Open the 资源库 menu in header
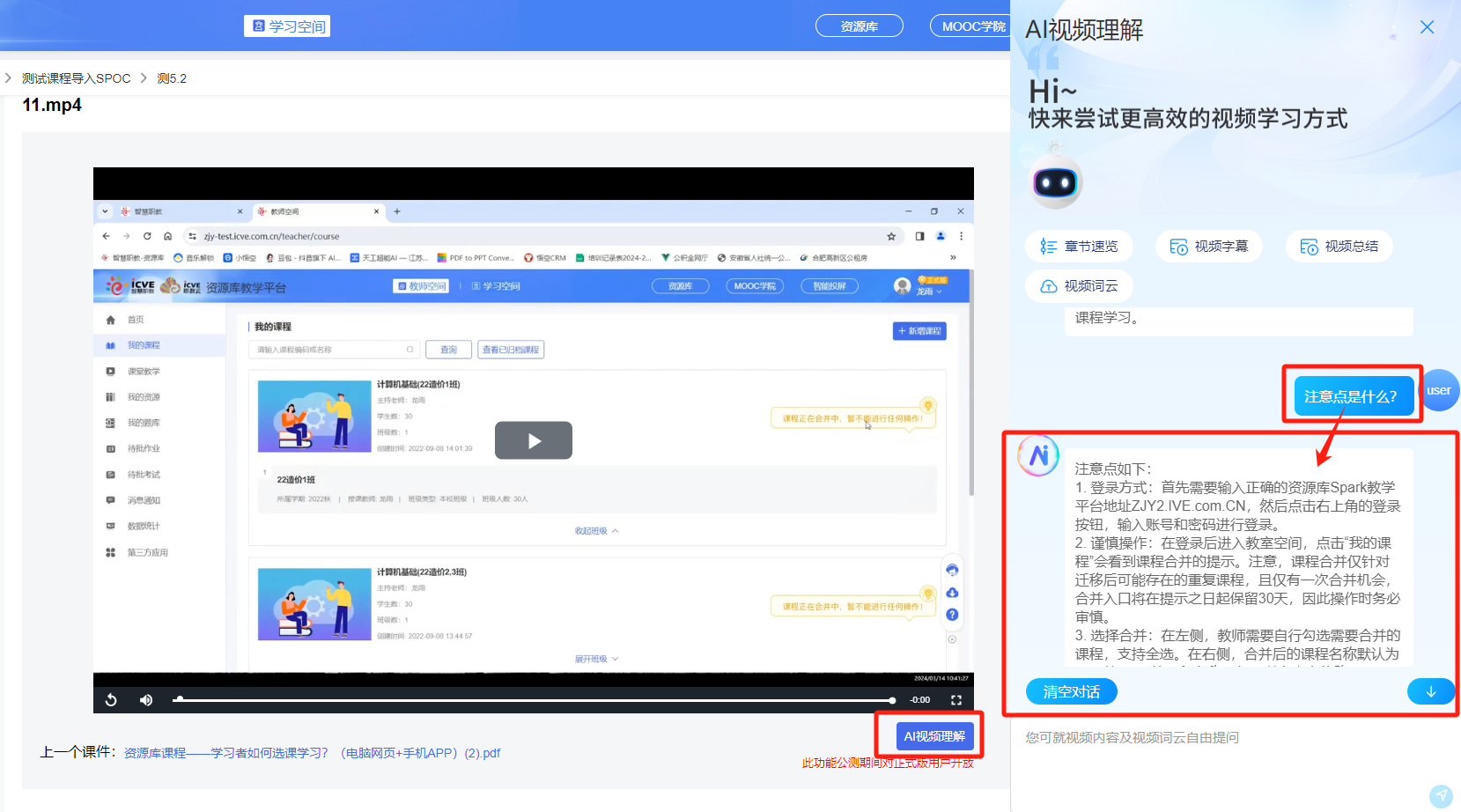The width and height of the screenshot is (1461, 812). (859, 26)
